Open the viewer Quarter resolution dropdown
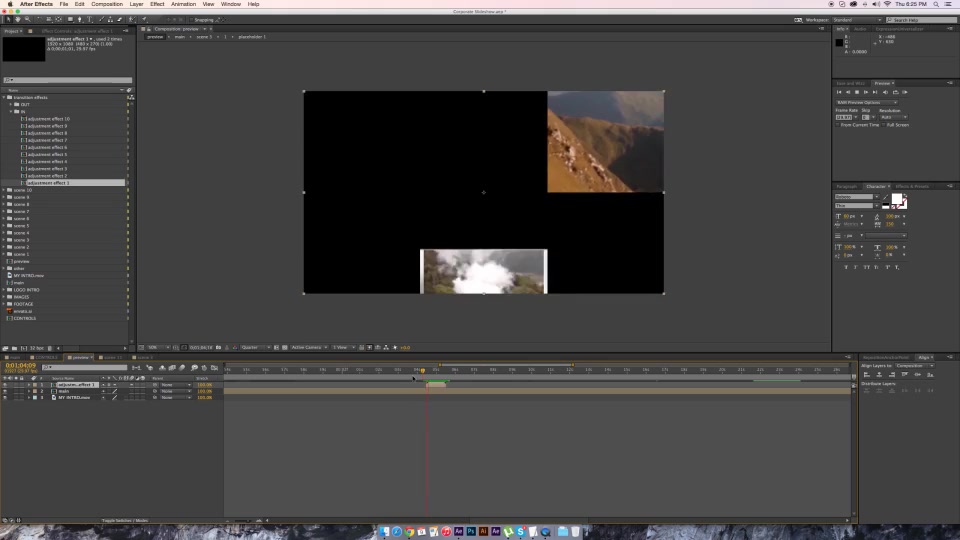This screenshot has height=540, width=960. pyautogui.click(x=255, y=347)
